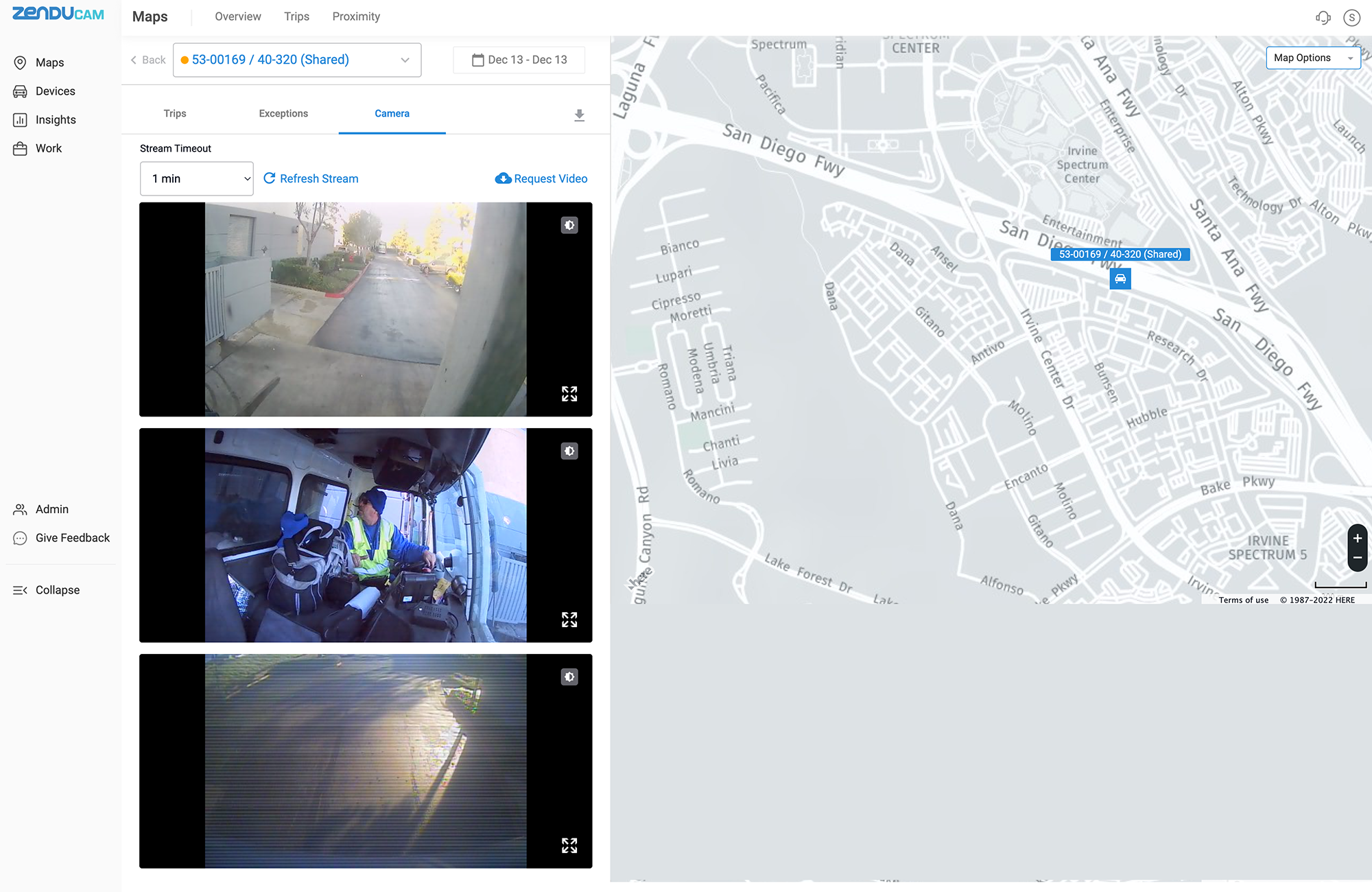Viewport: 1372px width, 892px height.
Task: Expand the bottom camera feed to fullscreen
Action: (x=569, y=845)
